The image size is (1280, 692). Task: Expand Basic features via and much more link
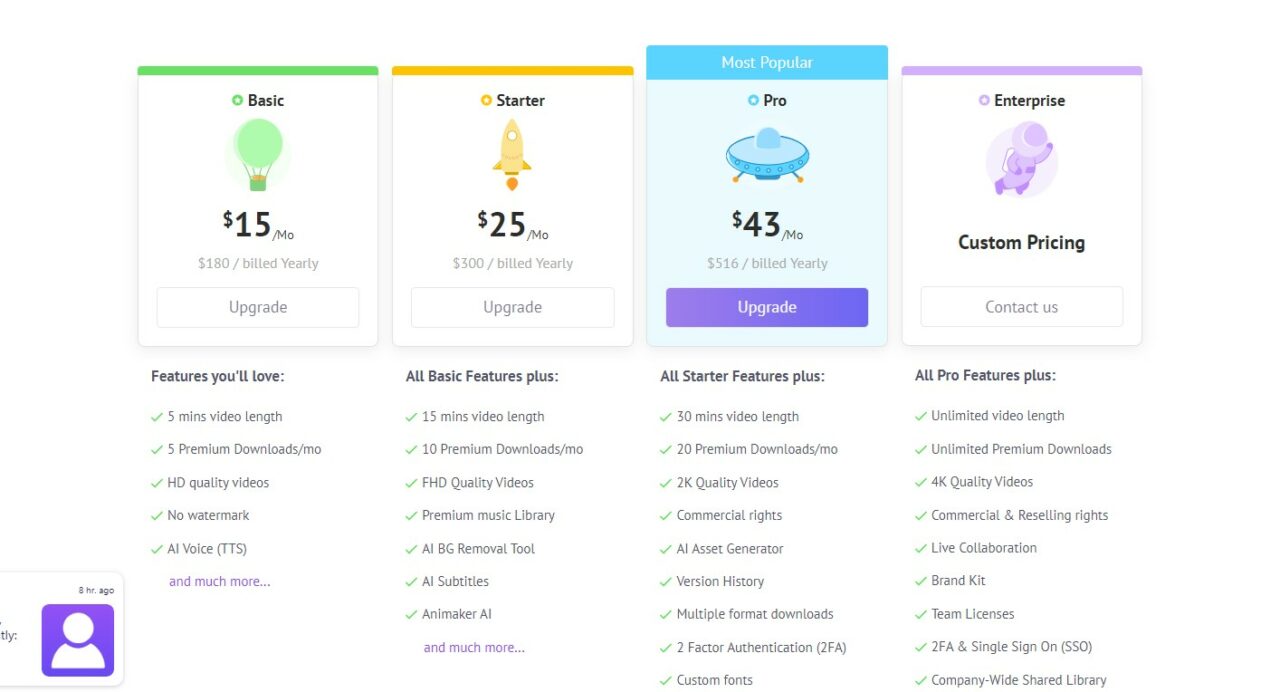(219, 581)
